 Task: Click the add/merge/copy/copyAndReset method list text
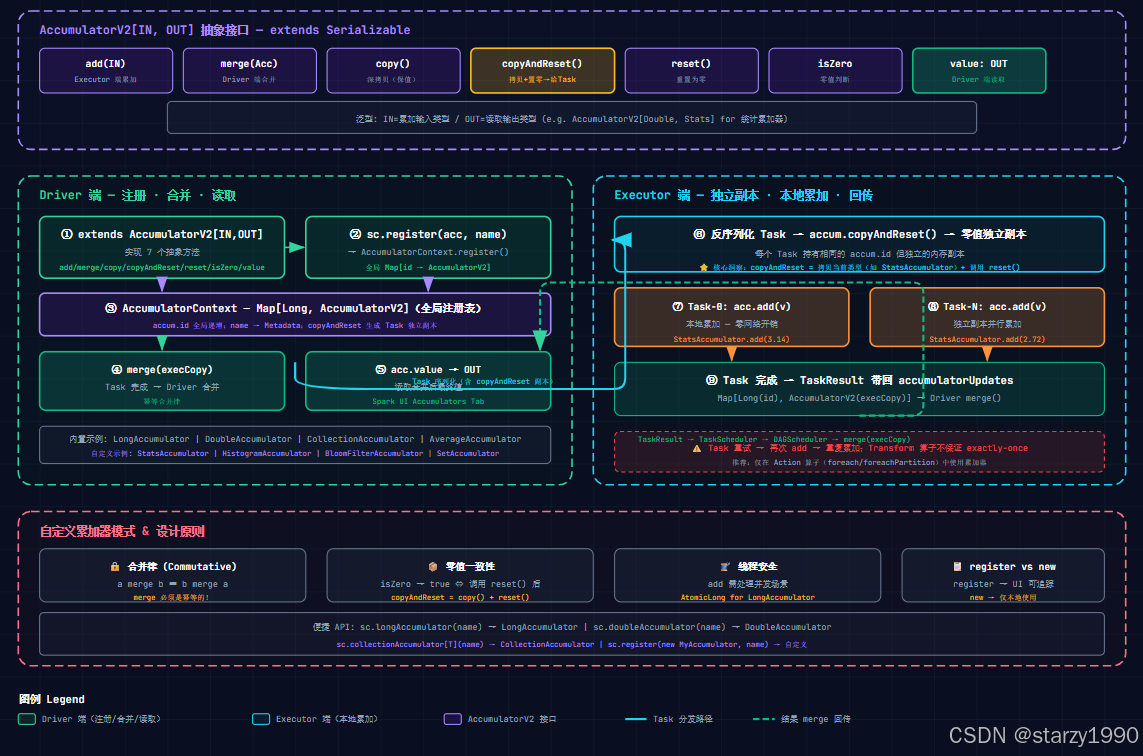click(x=162, y=268)
